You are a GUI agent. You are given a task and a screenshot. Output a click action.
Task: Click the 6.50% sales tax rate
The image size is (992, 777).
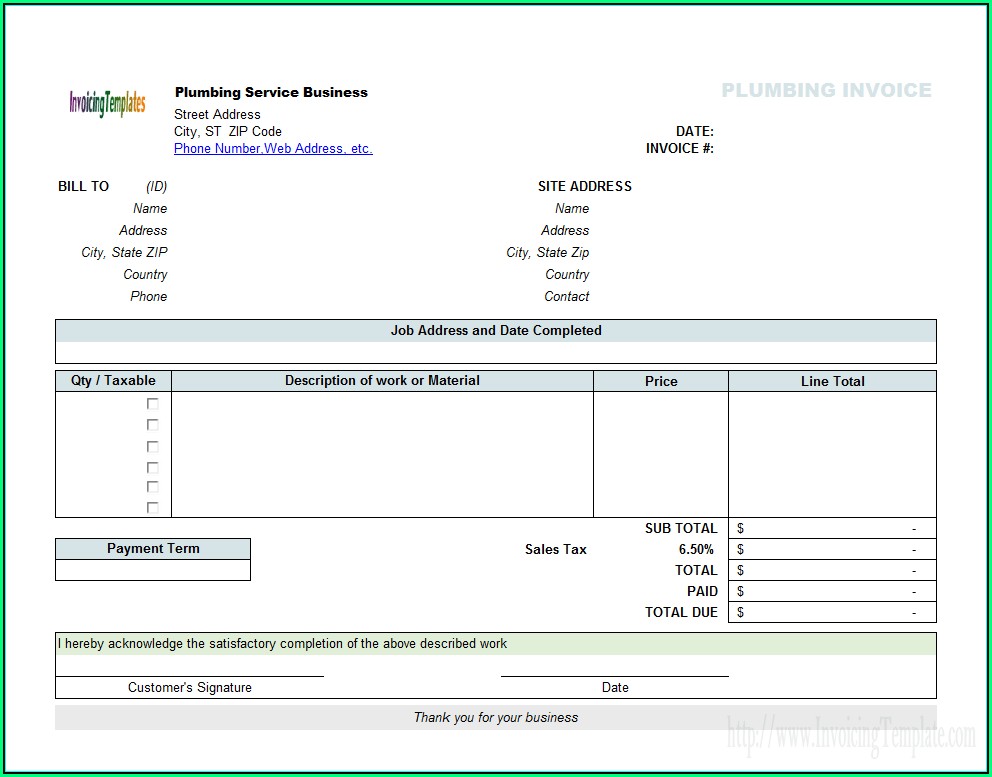tap(696, 549)
